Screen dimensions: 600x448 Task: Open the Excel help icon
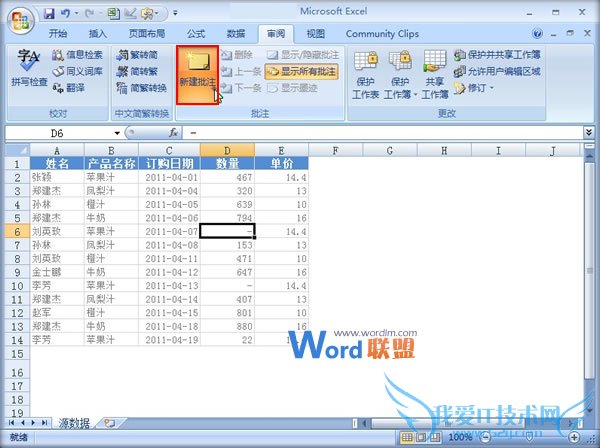[x=537, y=34]
